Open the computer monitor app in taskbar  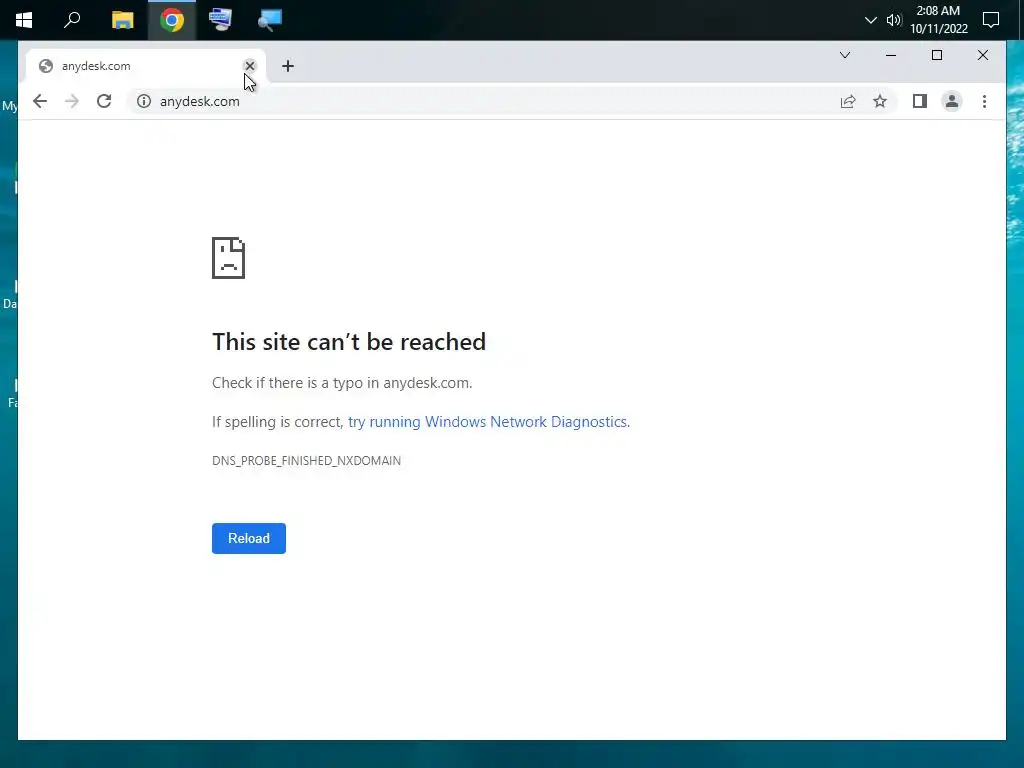tap(221, 20)
